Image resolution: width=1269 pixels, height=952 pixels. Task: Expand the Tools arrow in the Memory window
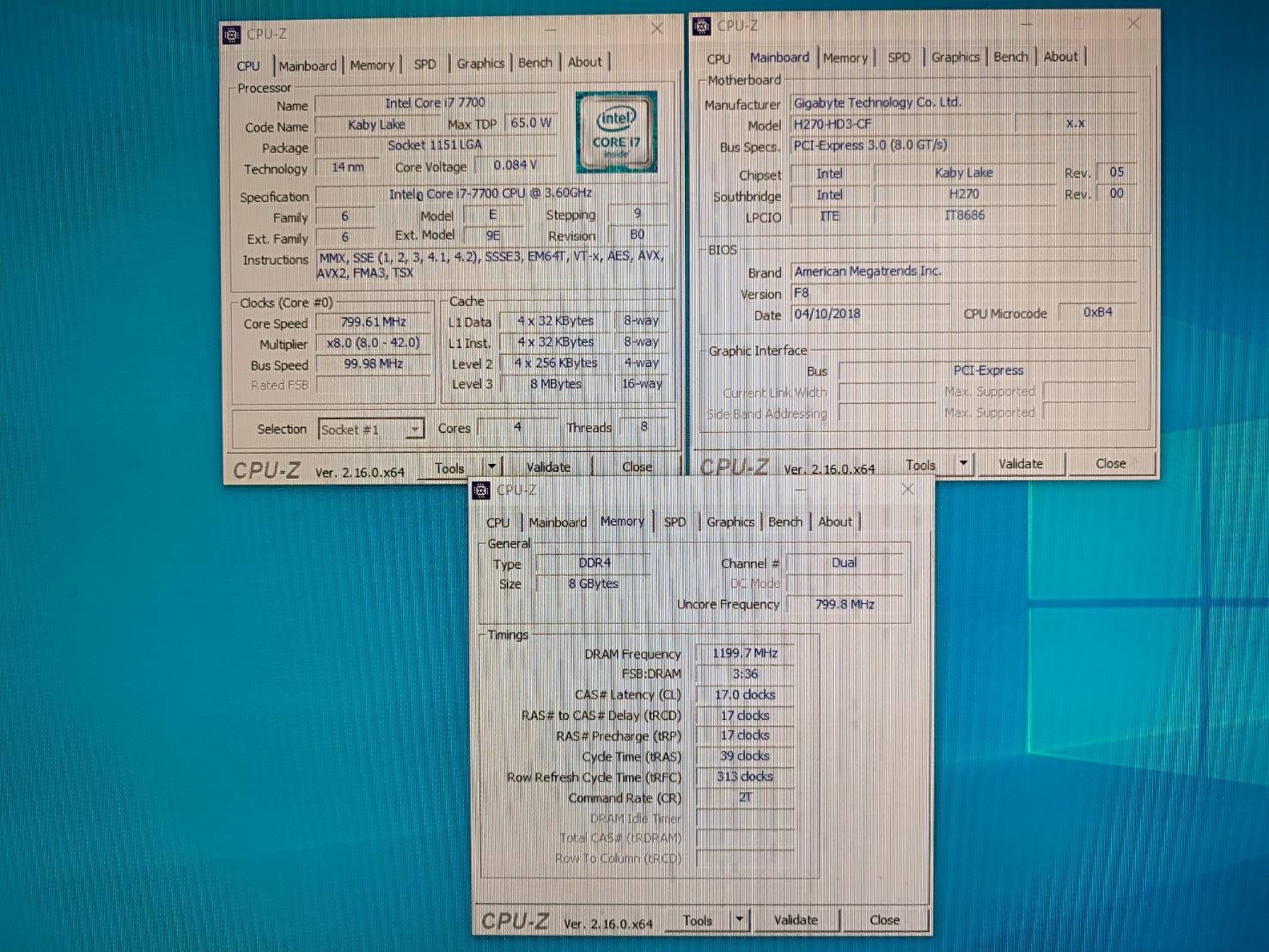click(x=739, y=920)
